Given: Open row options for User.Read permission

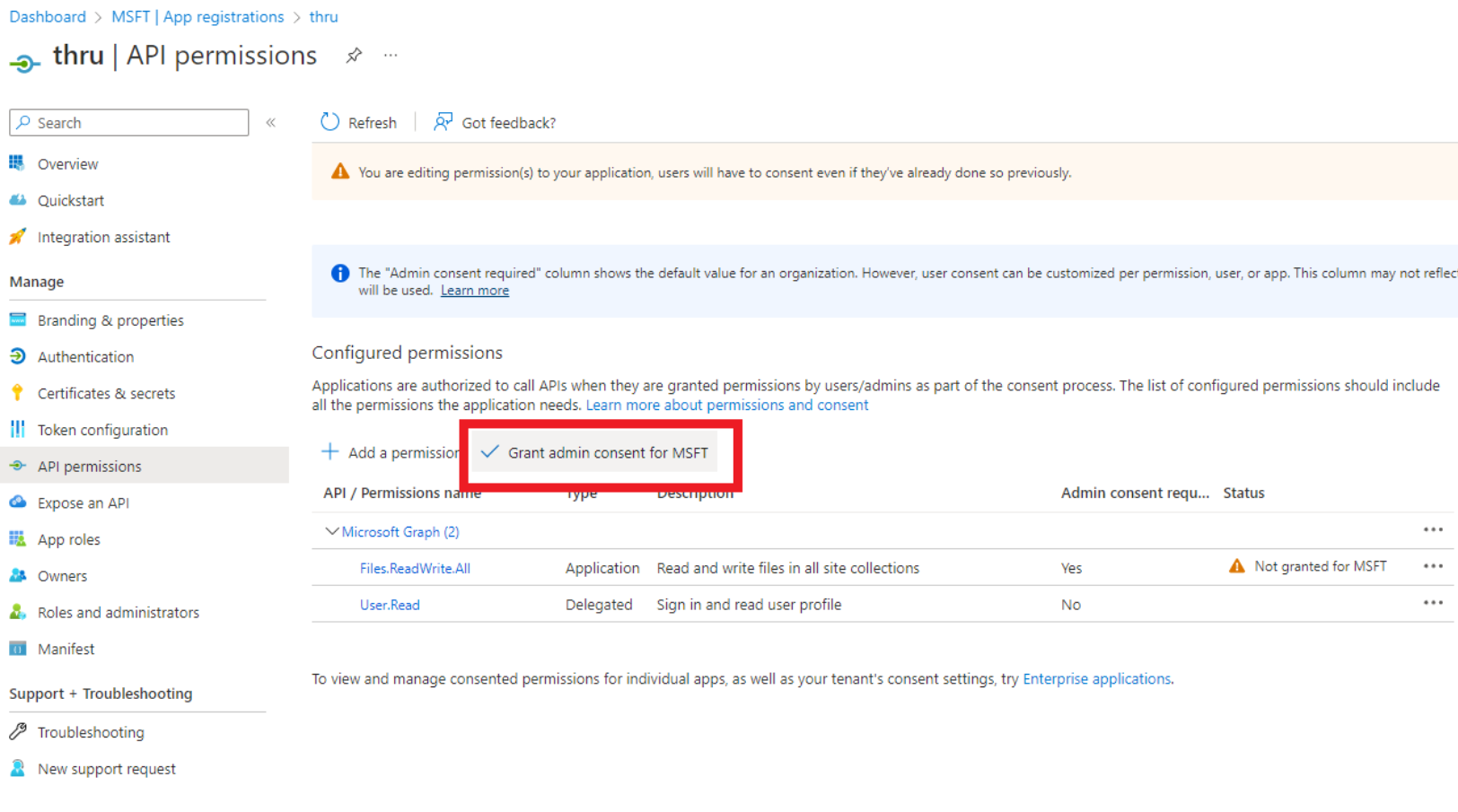Looking at the screenshot, I should click(x=1432, y=603).
